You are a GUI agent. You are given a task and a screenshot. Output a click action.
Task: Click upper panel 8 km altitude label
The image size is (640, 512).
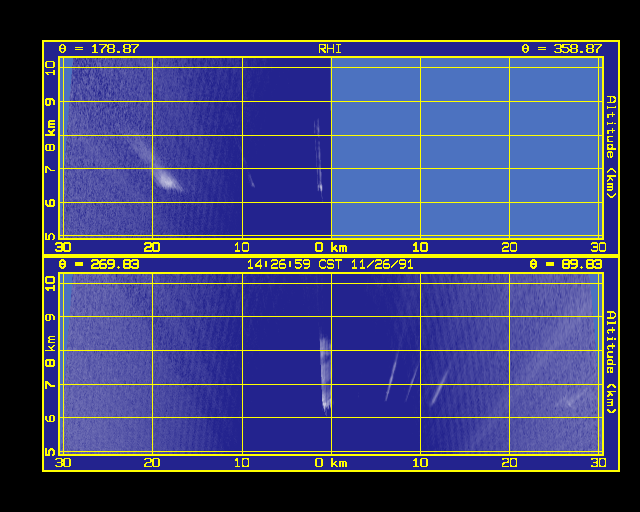[x=50, y=136]
